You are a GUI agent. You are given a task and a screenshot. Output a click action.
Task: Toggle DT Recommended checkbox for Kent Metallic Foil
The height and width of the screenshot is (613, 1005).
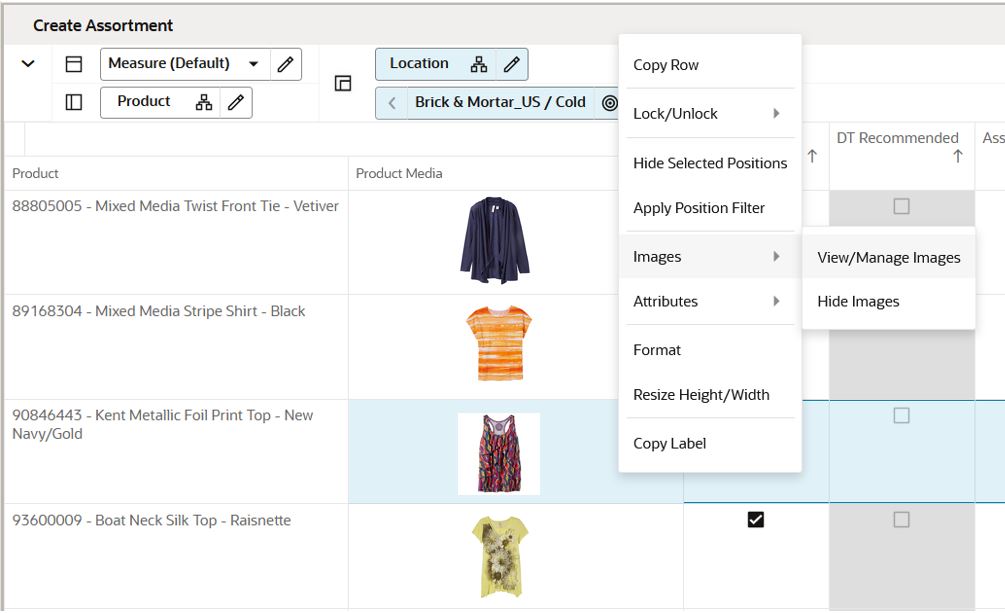(901, 416)
